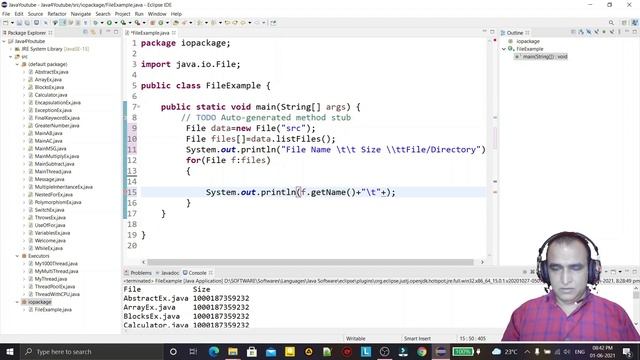The width and height of the screenshot is (640, 360).
Task: Open AbstractEx.java in Package Explorer
Action: pyautogui.click(x=51, y=72)
